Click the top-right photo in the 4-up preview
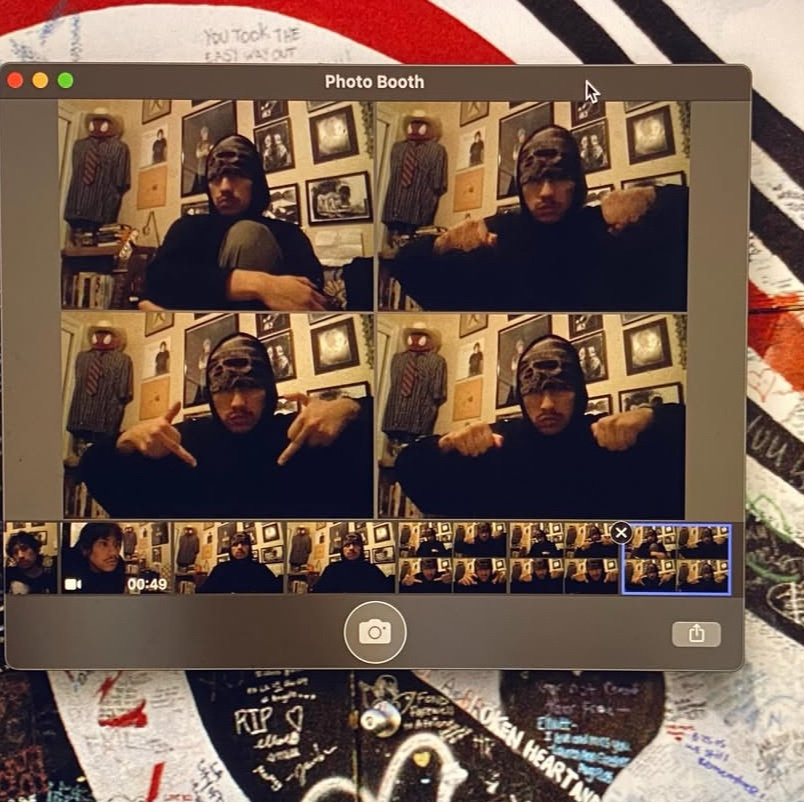Viewport: 804px width, 804px height. tap(532, 204)
